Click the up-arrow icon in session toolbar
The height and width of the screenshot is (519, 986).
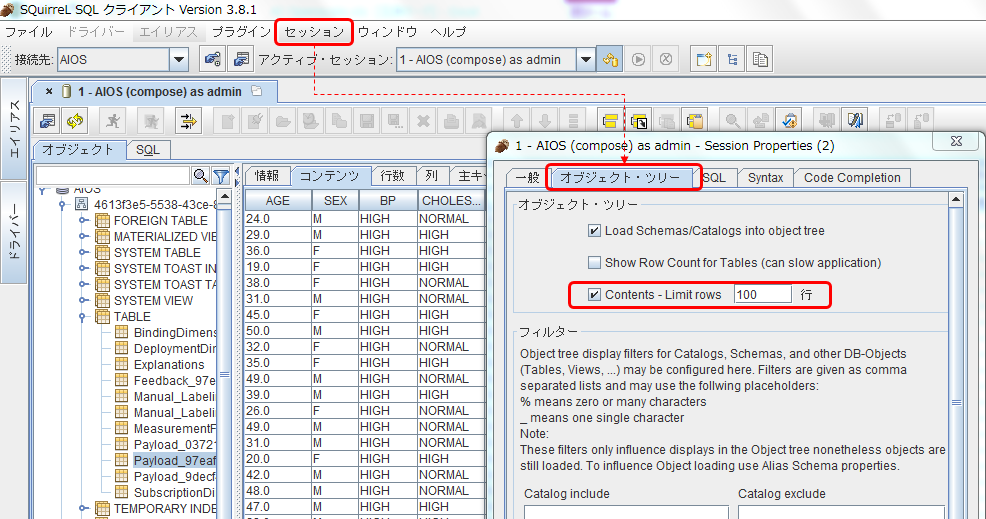[517, 120]
